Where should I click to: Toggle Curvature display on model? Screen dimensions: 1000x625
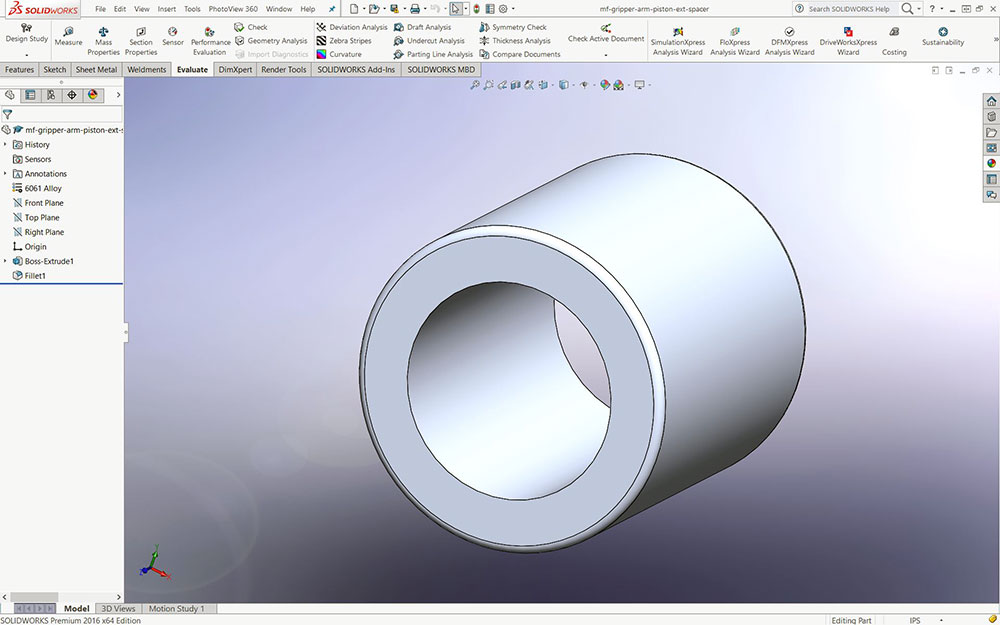pyautogui.click(x=344, y=54)
